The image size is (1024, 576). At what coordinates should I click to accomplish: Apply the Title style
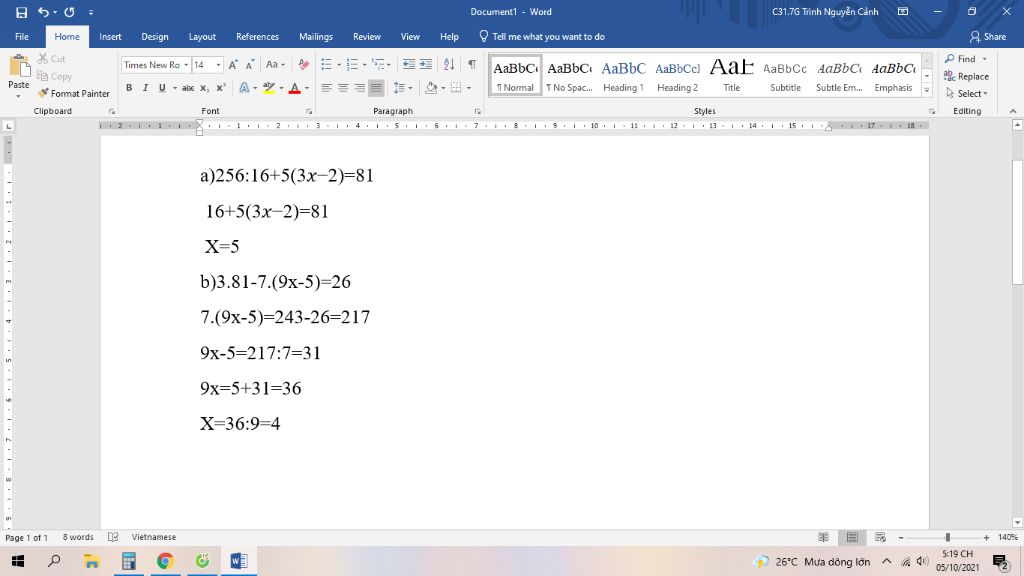[x=731, y=76]
